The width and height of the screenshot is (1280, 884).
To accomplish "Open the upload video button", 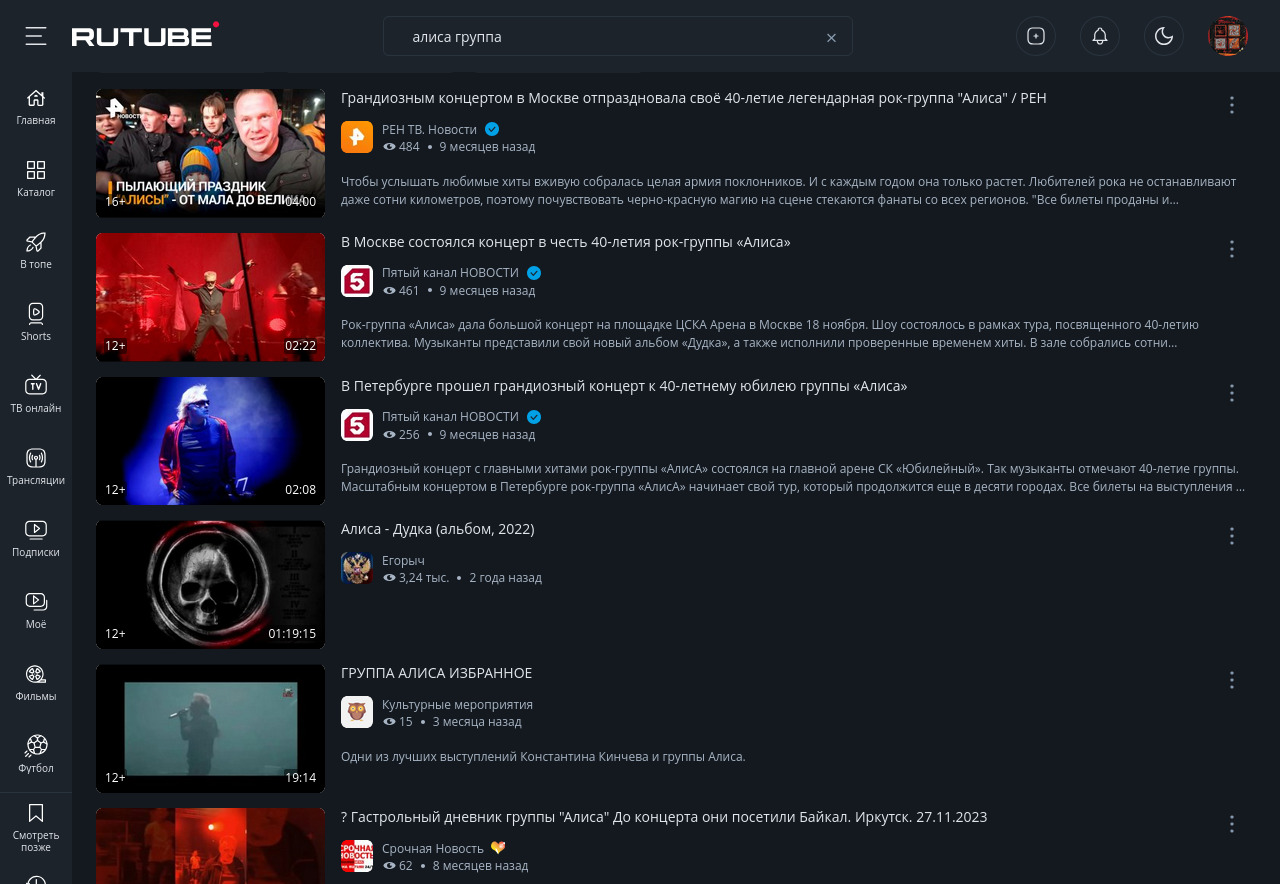I will (x=1036, y=36).
